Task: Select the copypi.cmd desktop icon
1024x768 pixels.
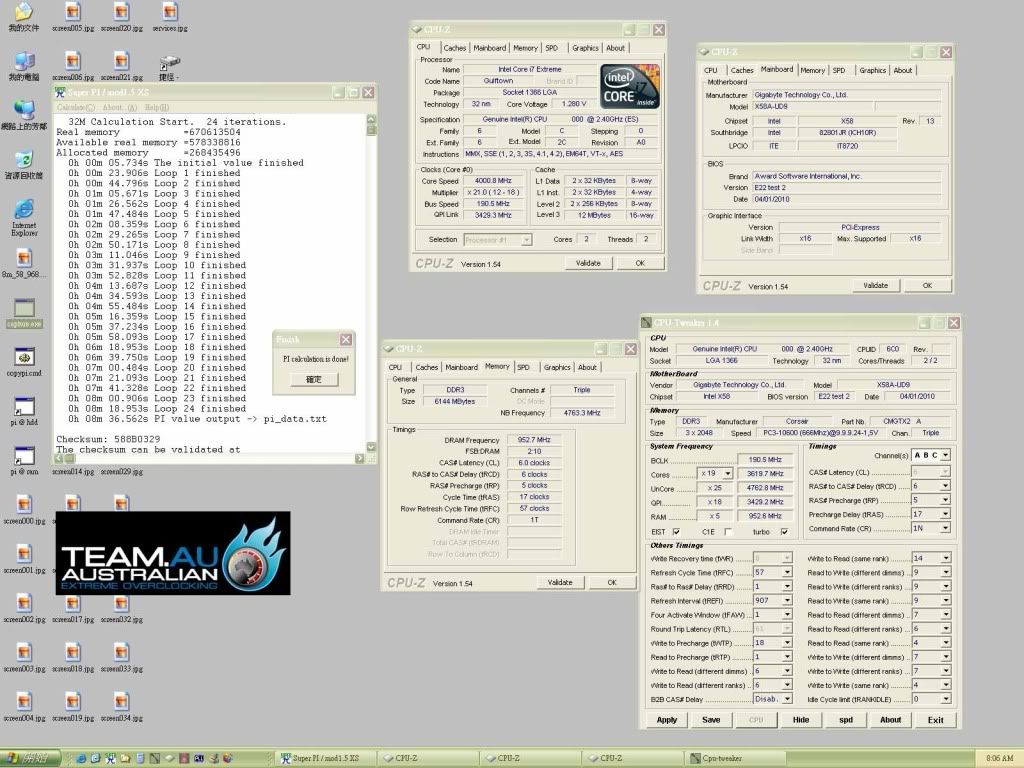Action: click(x=24, y=362)
